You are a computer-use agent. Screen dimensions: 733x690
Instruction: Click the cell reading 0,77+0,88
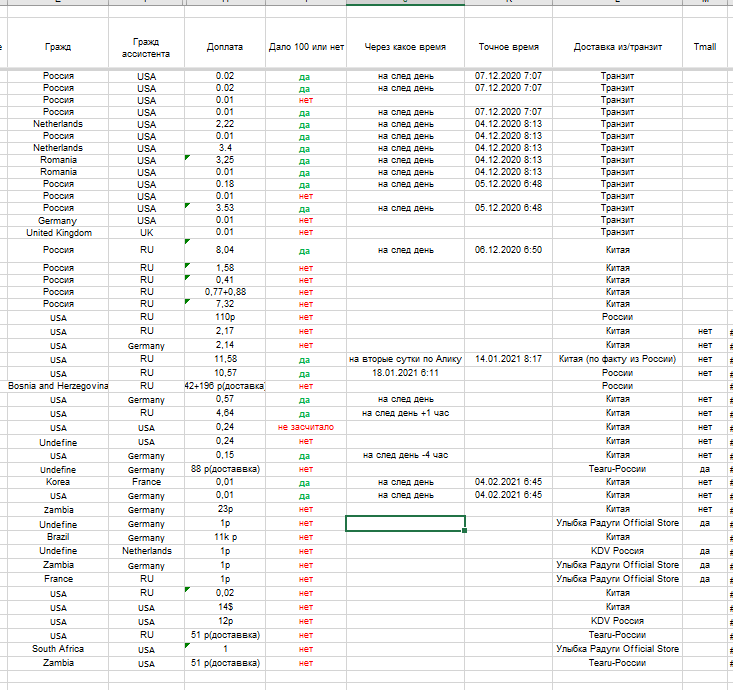click(x=225, y=292)
